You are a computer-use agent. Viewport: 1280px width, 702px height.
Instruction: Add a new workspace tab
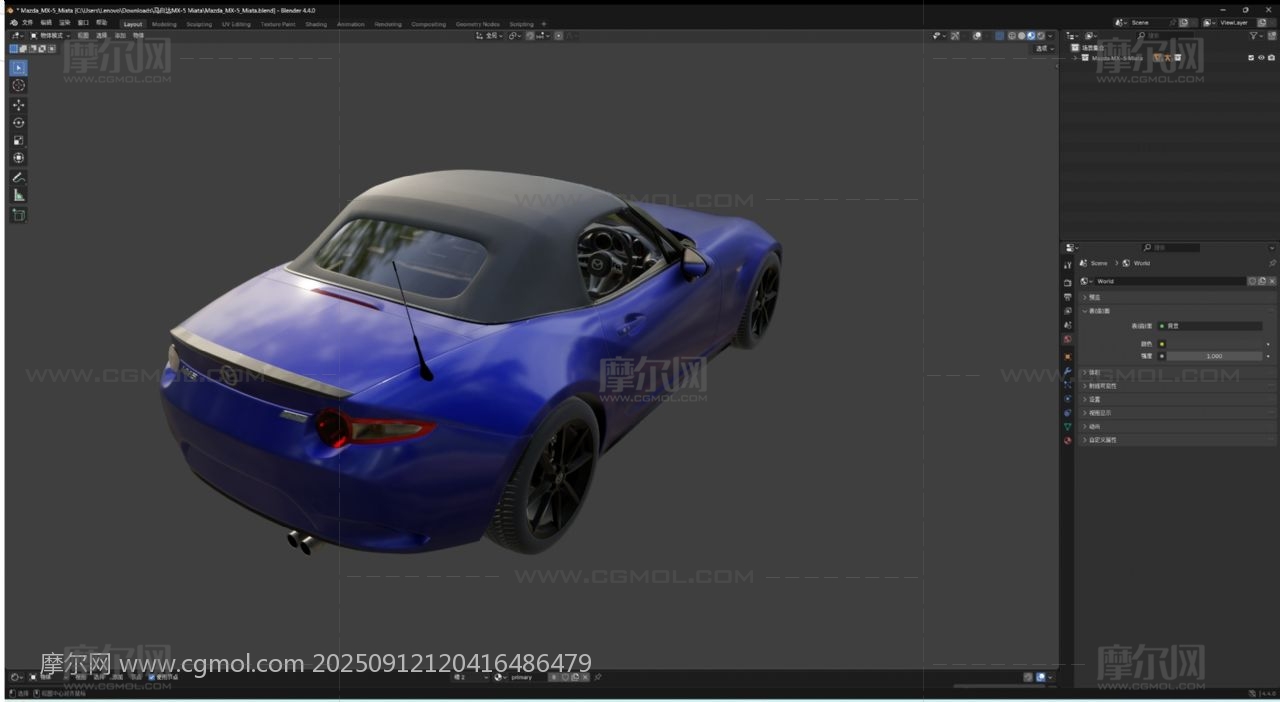point(544,24)
